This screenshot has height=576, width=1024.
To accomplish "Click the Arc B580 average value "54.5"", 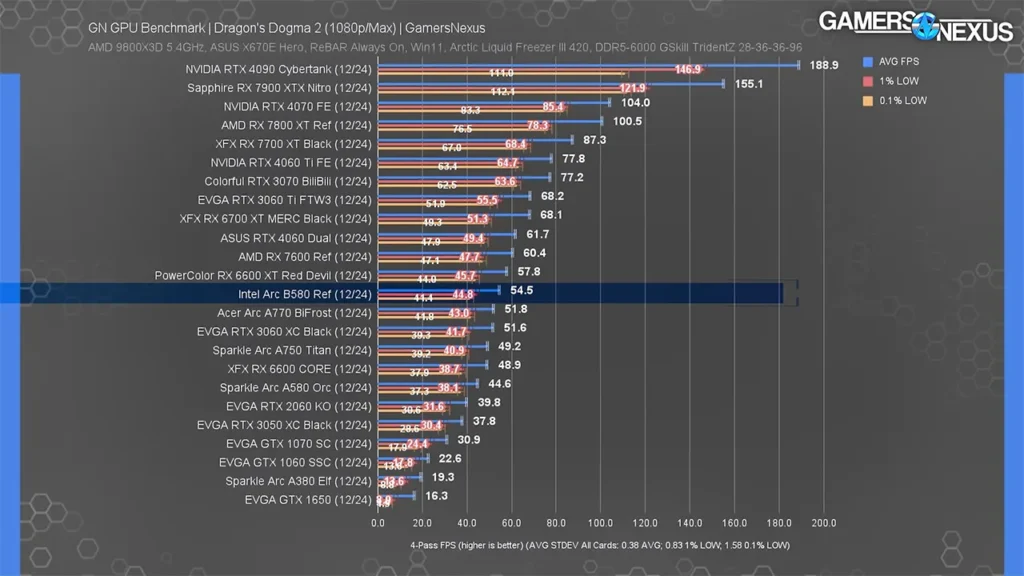I will tap(522, 290).
